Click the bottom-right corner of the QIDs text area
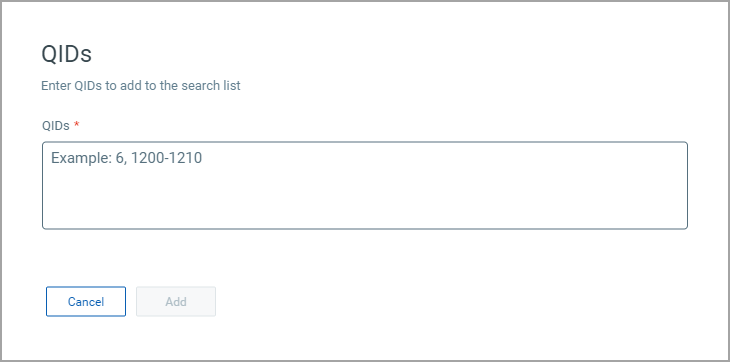Image resolution: width=730 pixels, height=362 pixels. tap(683, 225)
